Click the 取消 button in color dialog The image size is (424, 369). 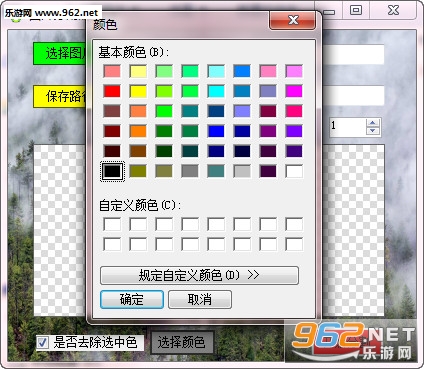(x=200, y=299)
